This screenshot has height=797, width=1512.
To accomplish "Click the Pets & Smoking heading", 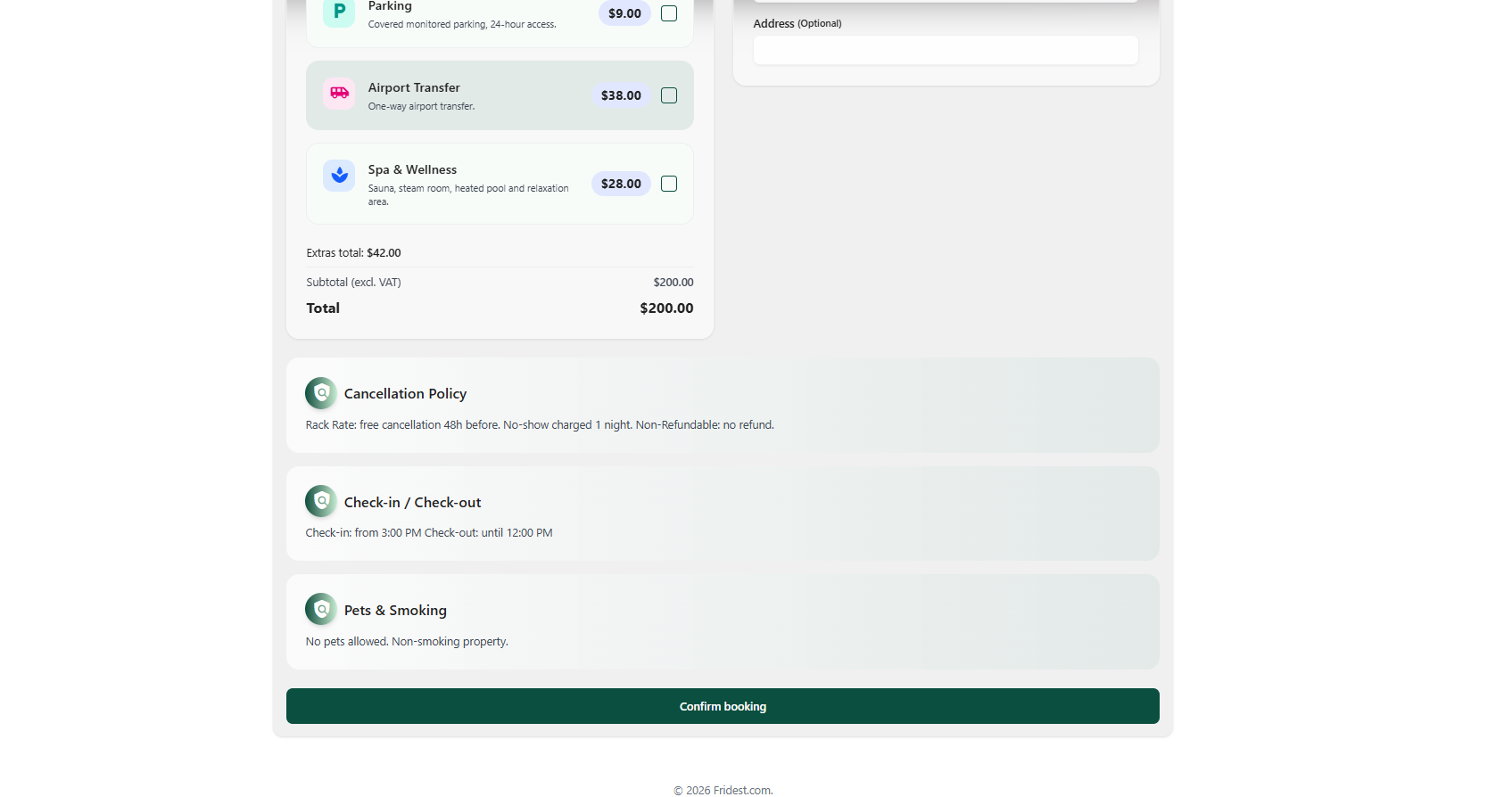I will (395, 611).
